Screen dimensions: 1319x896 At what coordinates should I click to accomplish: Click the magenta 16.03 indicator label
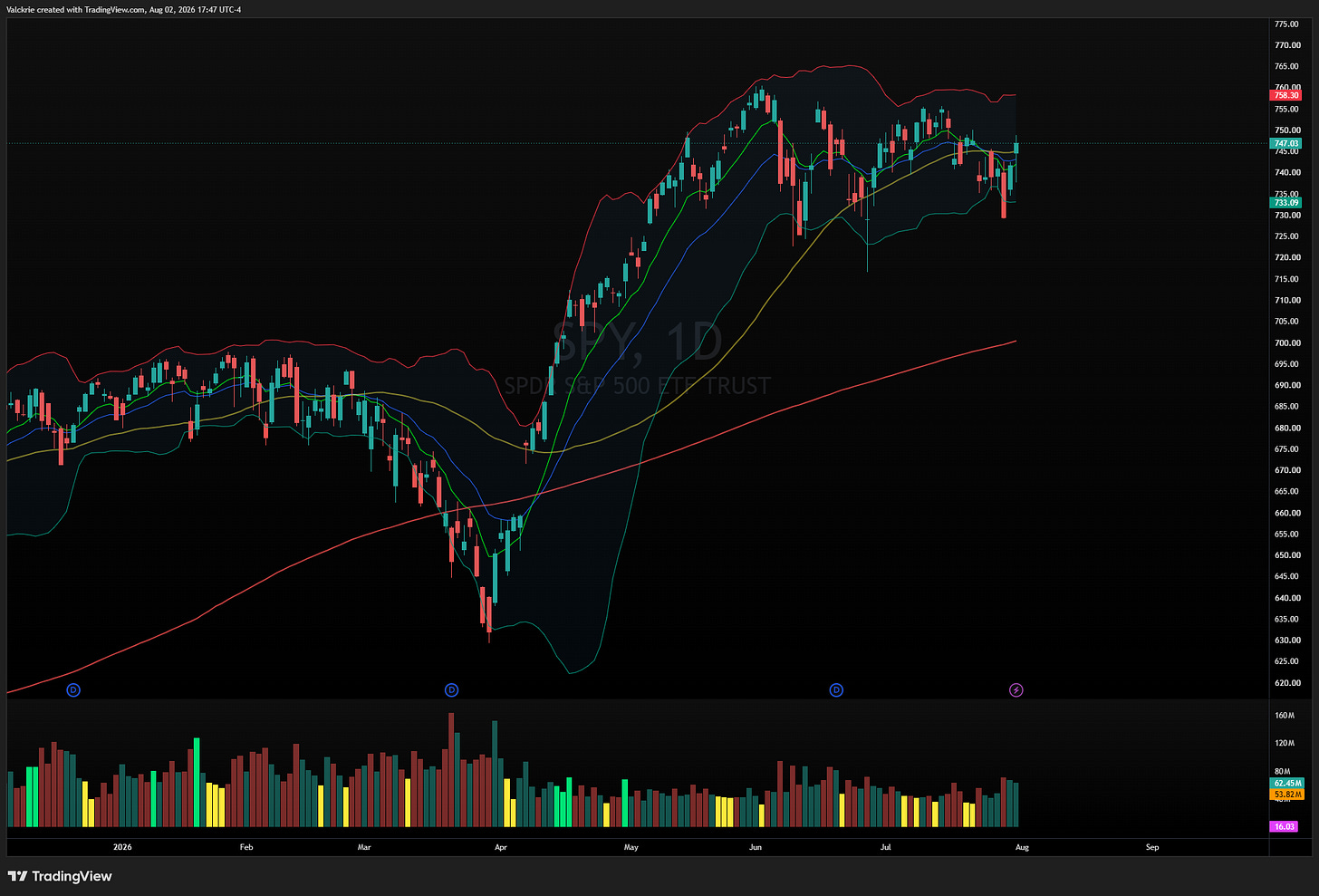(x=1285, y=826)
